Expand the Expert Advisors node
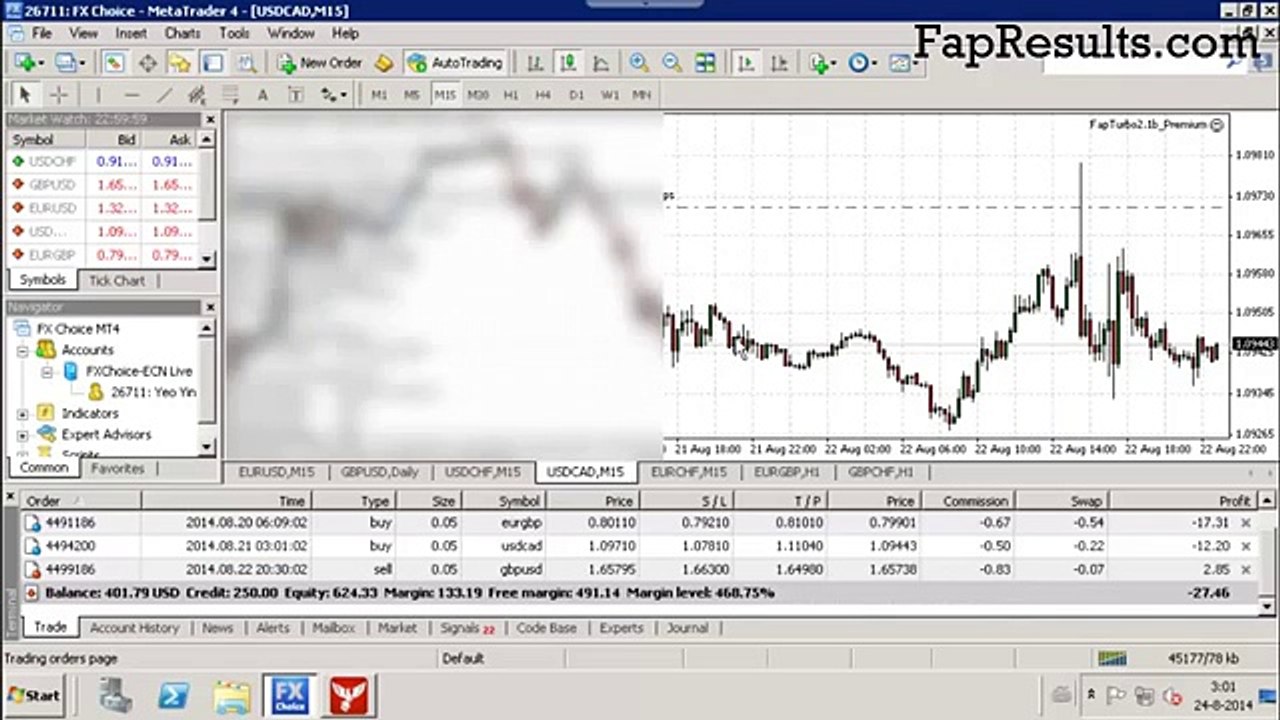 coord(22,434)
